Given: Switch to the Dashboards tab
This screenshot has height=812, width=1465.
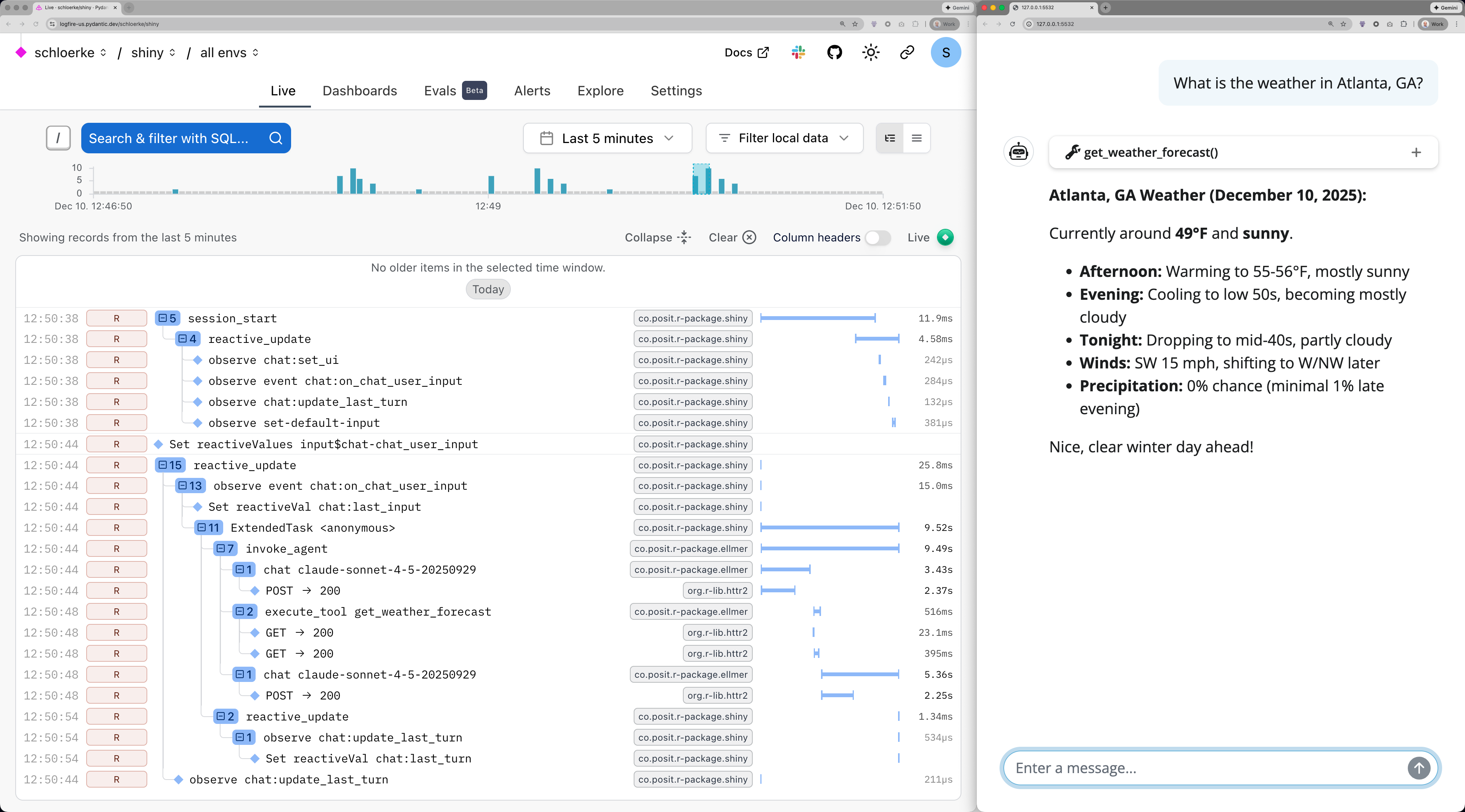Looking at the screenshot, I should click(359, 90).
